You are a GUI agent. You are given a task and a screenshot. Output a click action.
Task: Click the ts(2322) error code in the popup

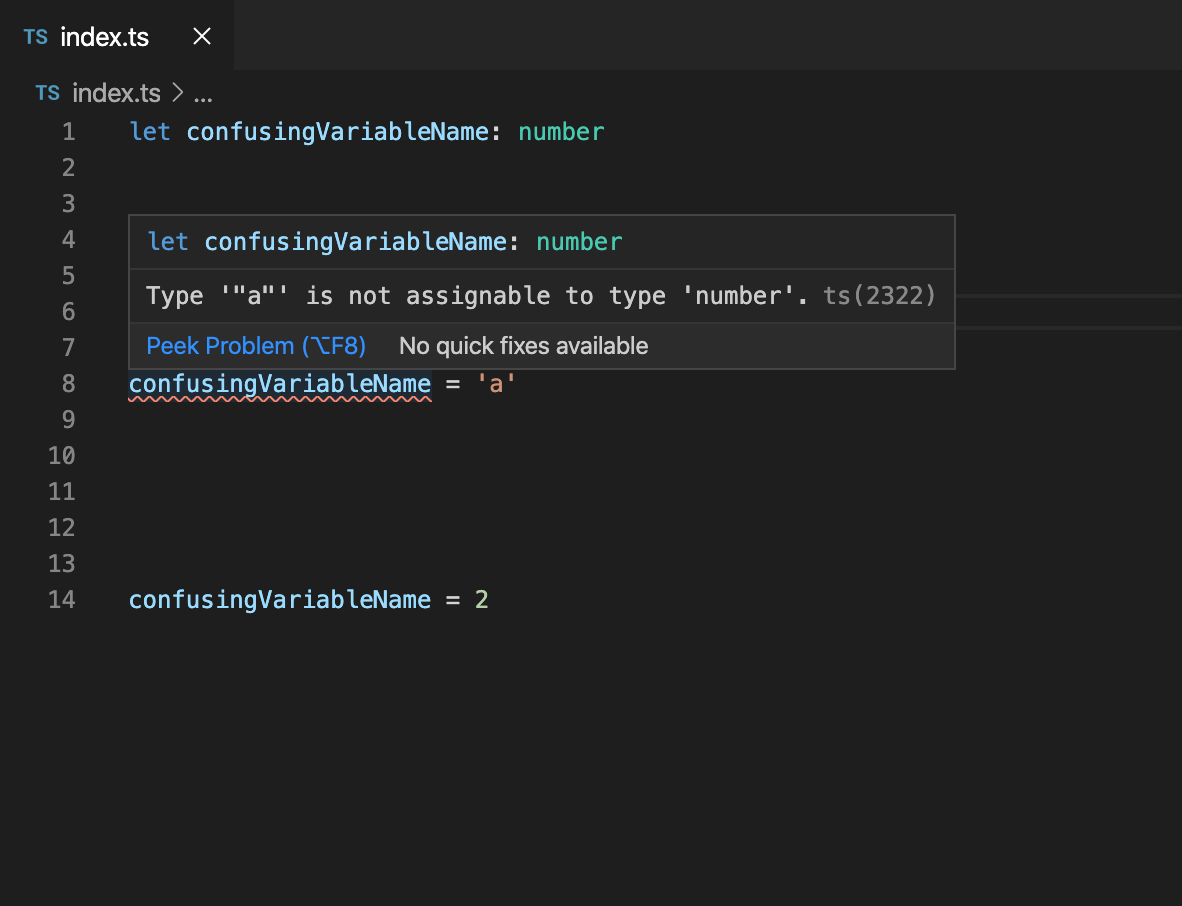pyautogui.click(x=879, y=295)
